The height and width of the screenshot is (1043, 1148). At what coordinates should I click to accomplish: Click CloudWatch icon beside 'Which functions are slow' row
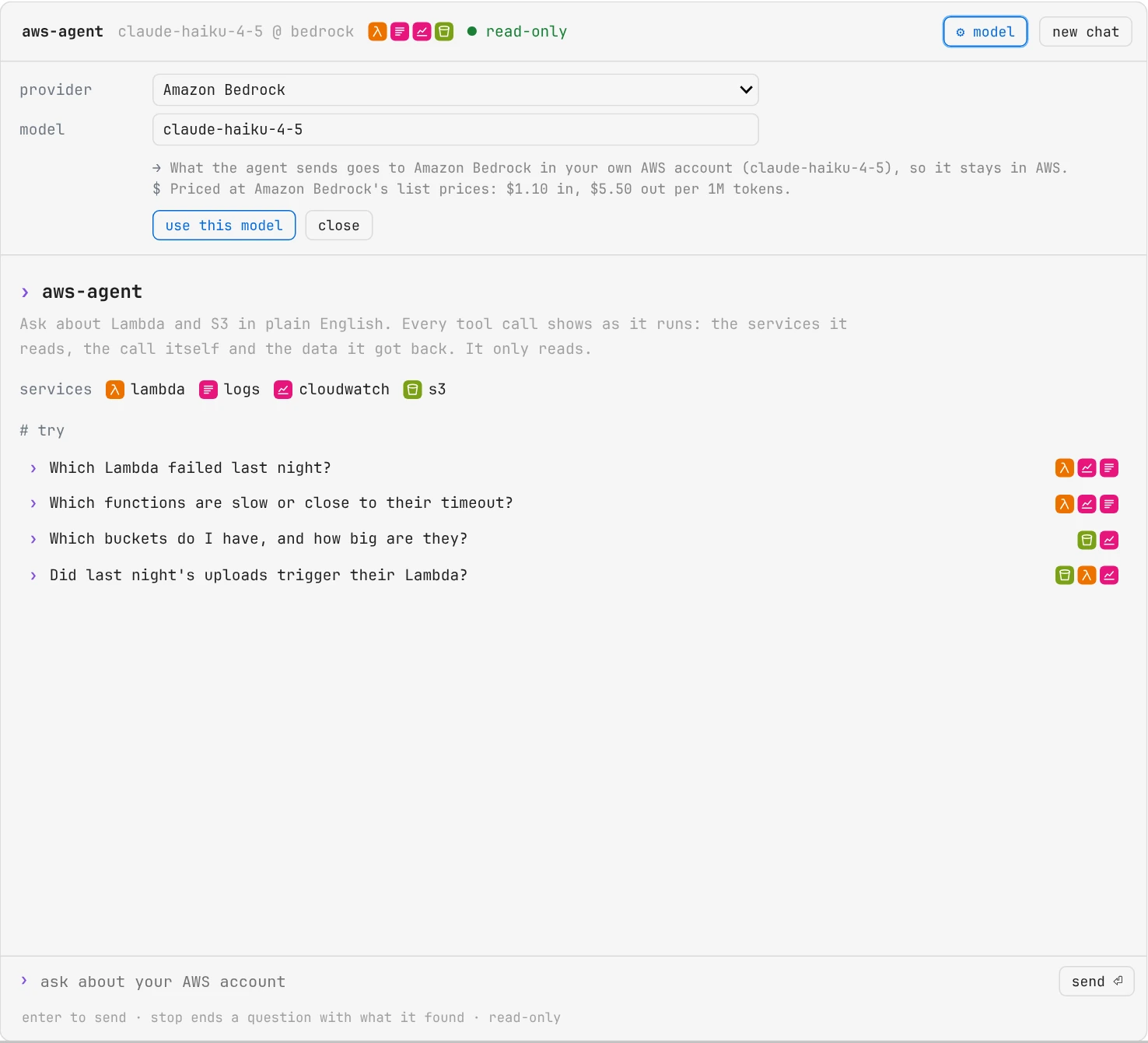[1087, 504]
